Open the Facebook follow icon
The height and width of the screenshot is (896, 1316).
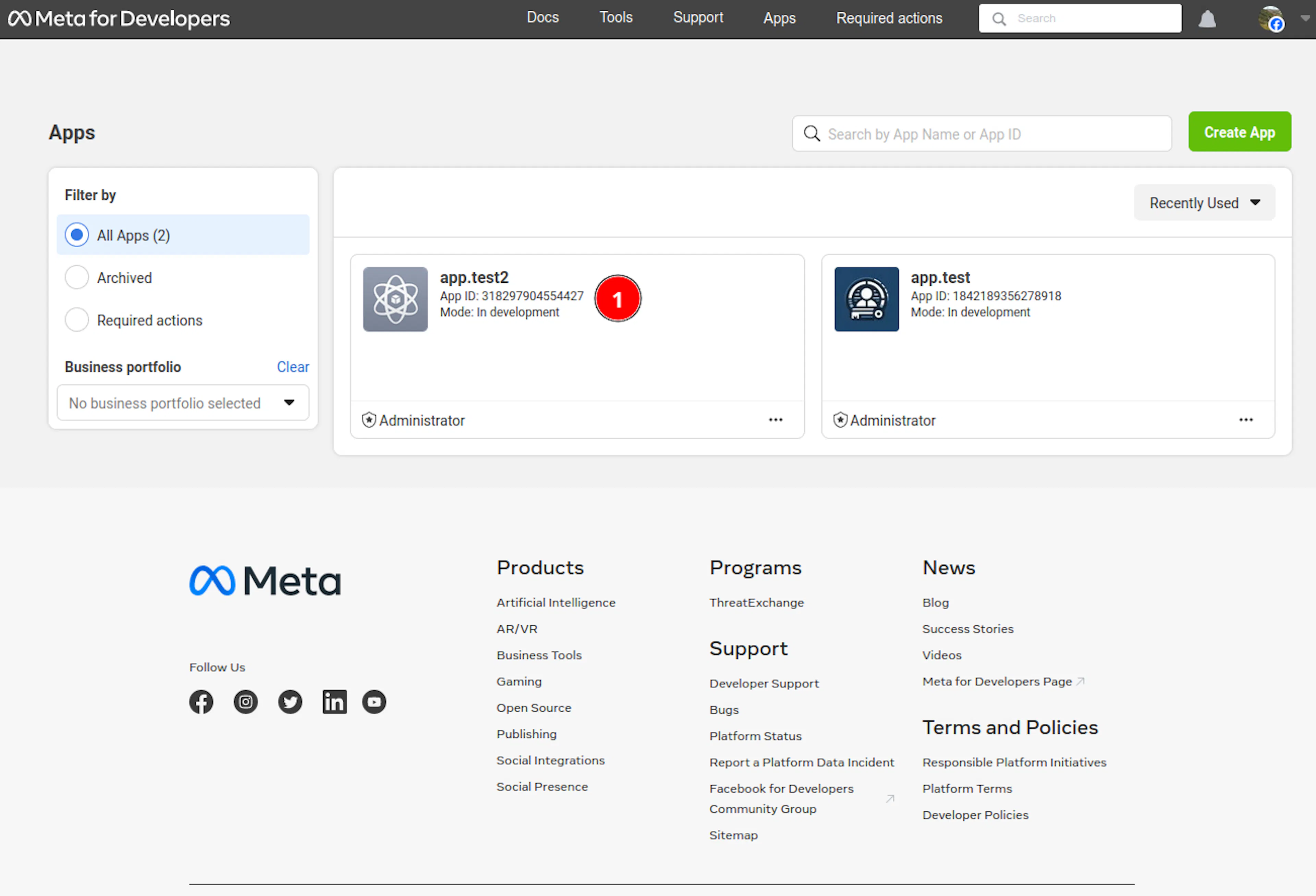click(x=201, y=702)
